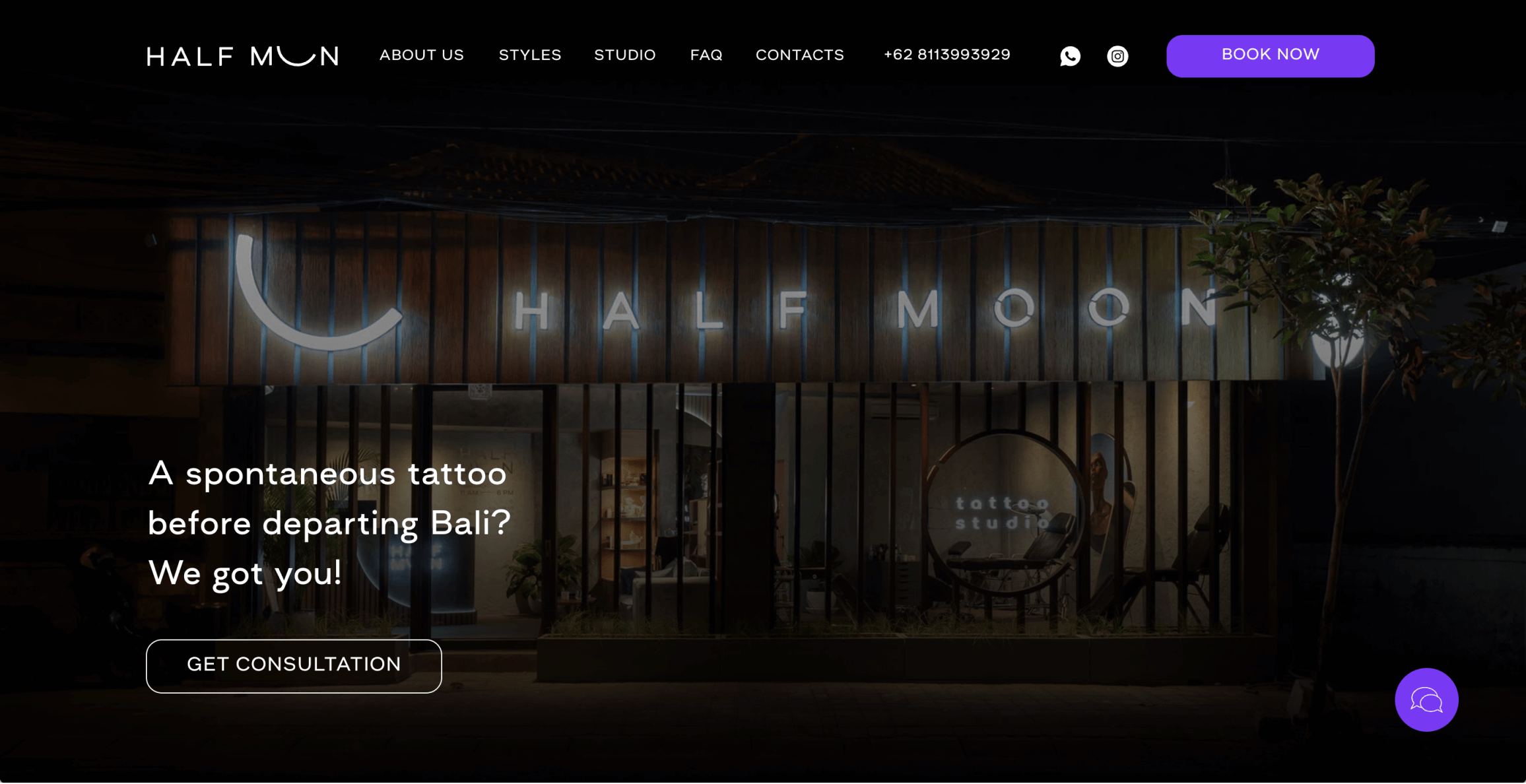Call the +62 8113993929 phone link
This screenshot has width=1526, height=784.
coord(946,55)
